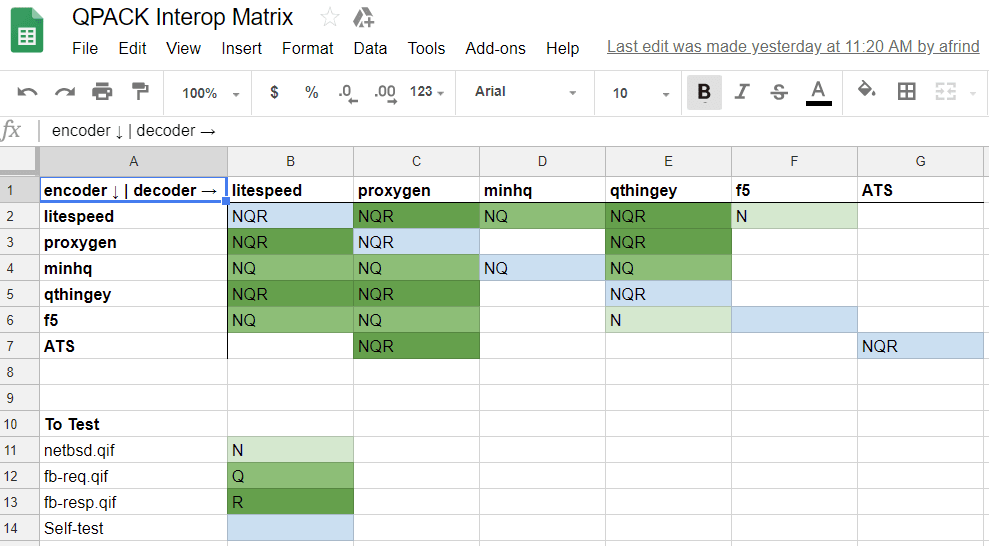Open the Data menu
989x546 pixels.
click(x=370, y=49)
